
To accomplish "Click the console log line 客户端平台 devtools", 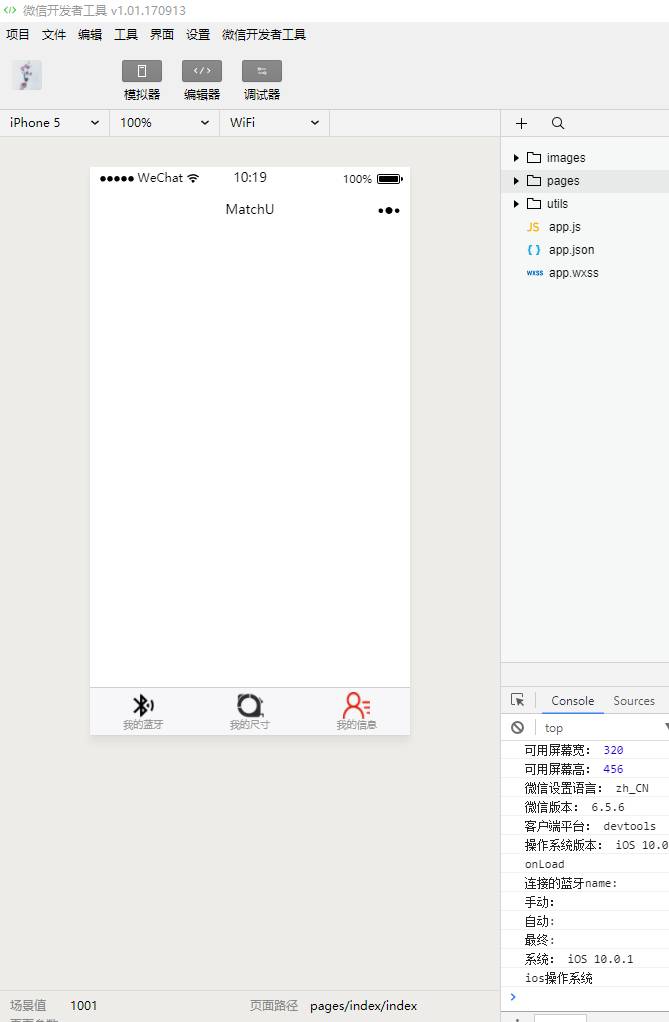I will pyautogui.click(x=585, y=826).
